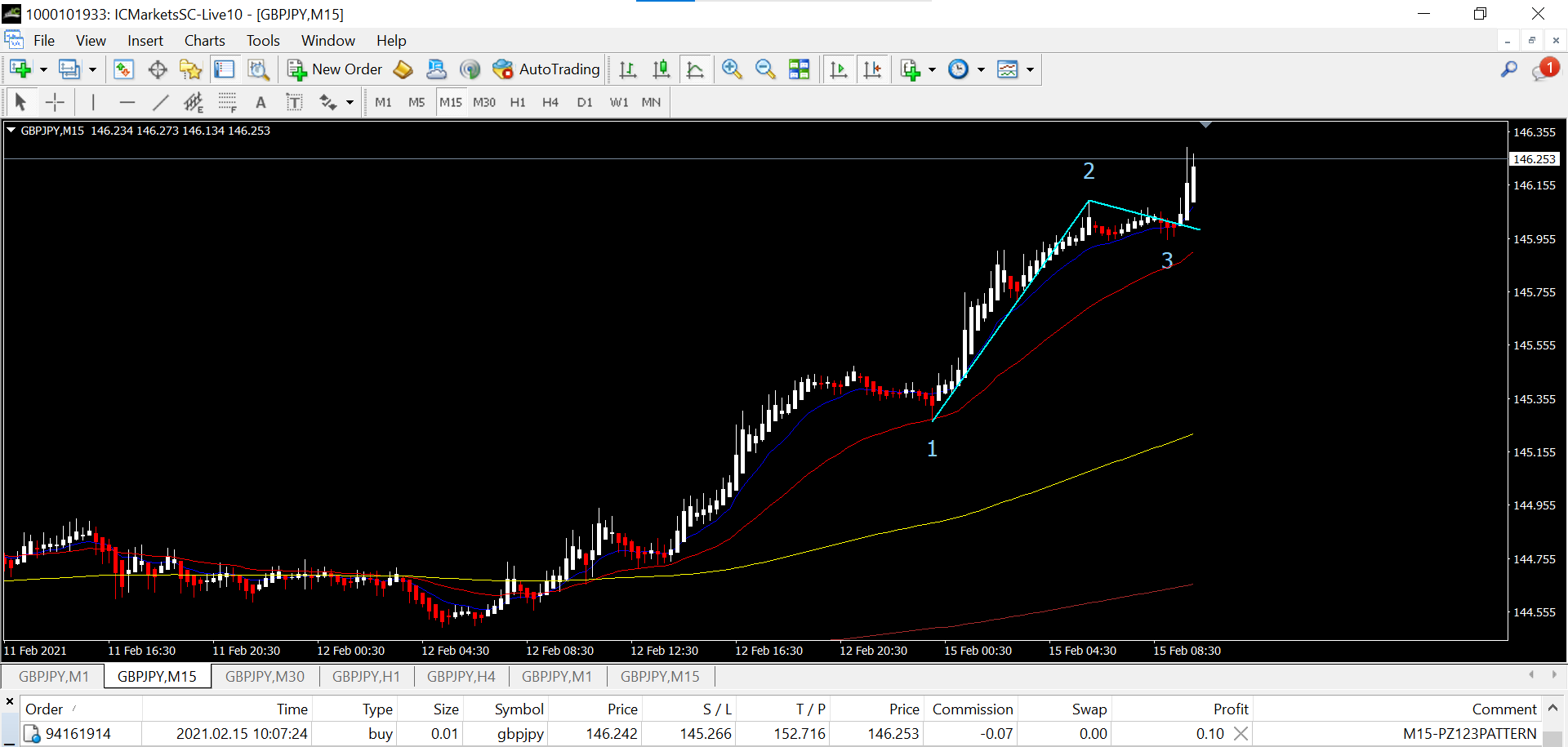Switch to the H4 timeframe
The width and height of the screenshot is (1568, 747).
click(550, 102)
